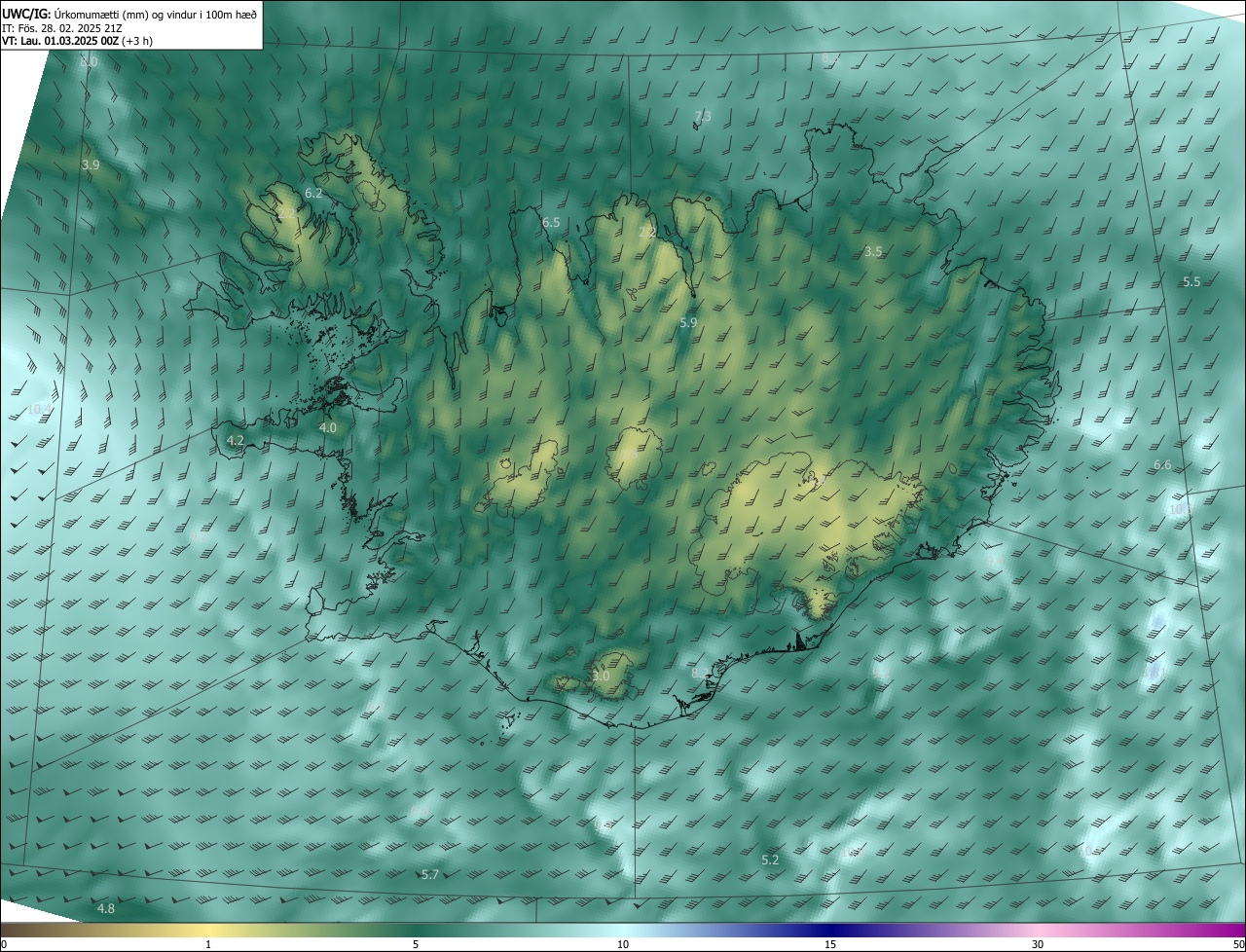Image resolution: width=1246 pixels, height=952 pixels.
Task: Click the '5' tick on the color scale
Action: coord(416,944)
